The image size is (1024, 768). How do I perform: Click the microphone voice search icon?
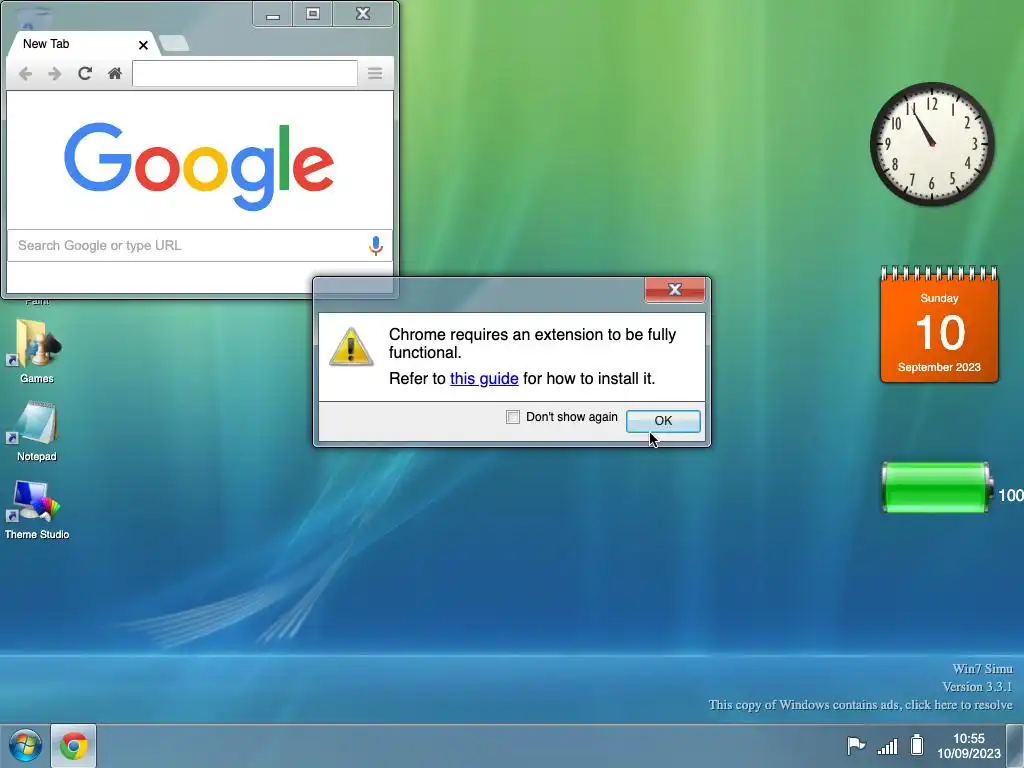(376, 246)
